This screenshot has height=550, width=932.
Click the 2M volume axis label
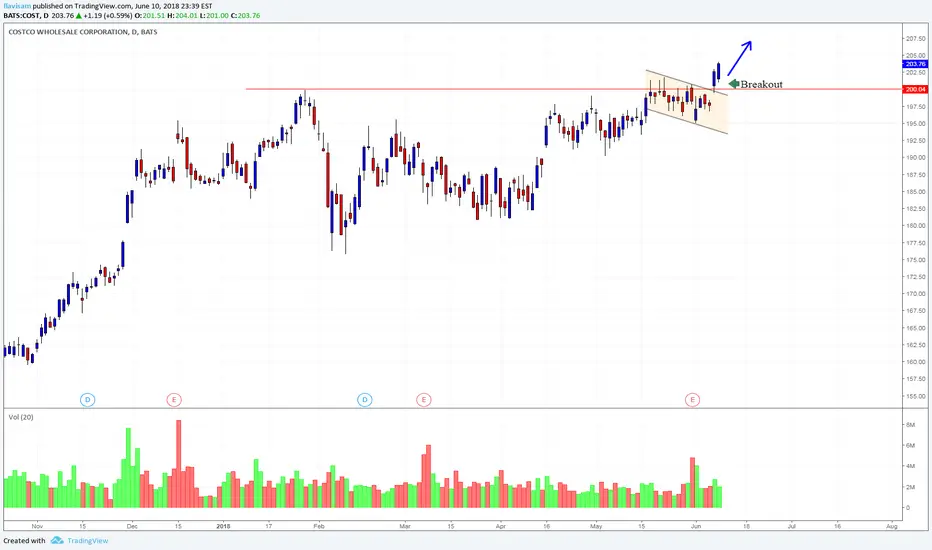910,487
